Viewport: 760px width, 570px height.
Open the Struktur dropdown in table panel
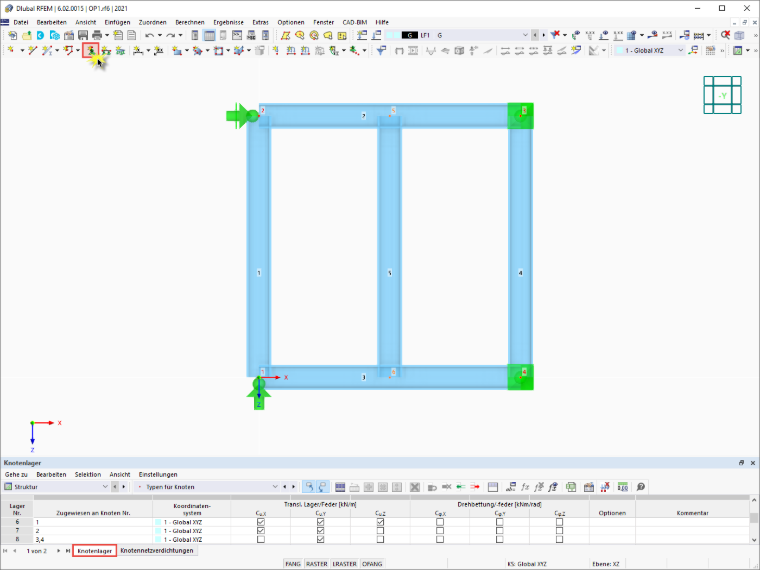(105, 487)
